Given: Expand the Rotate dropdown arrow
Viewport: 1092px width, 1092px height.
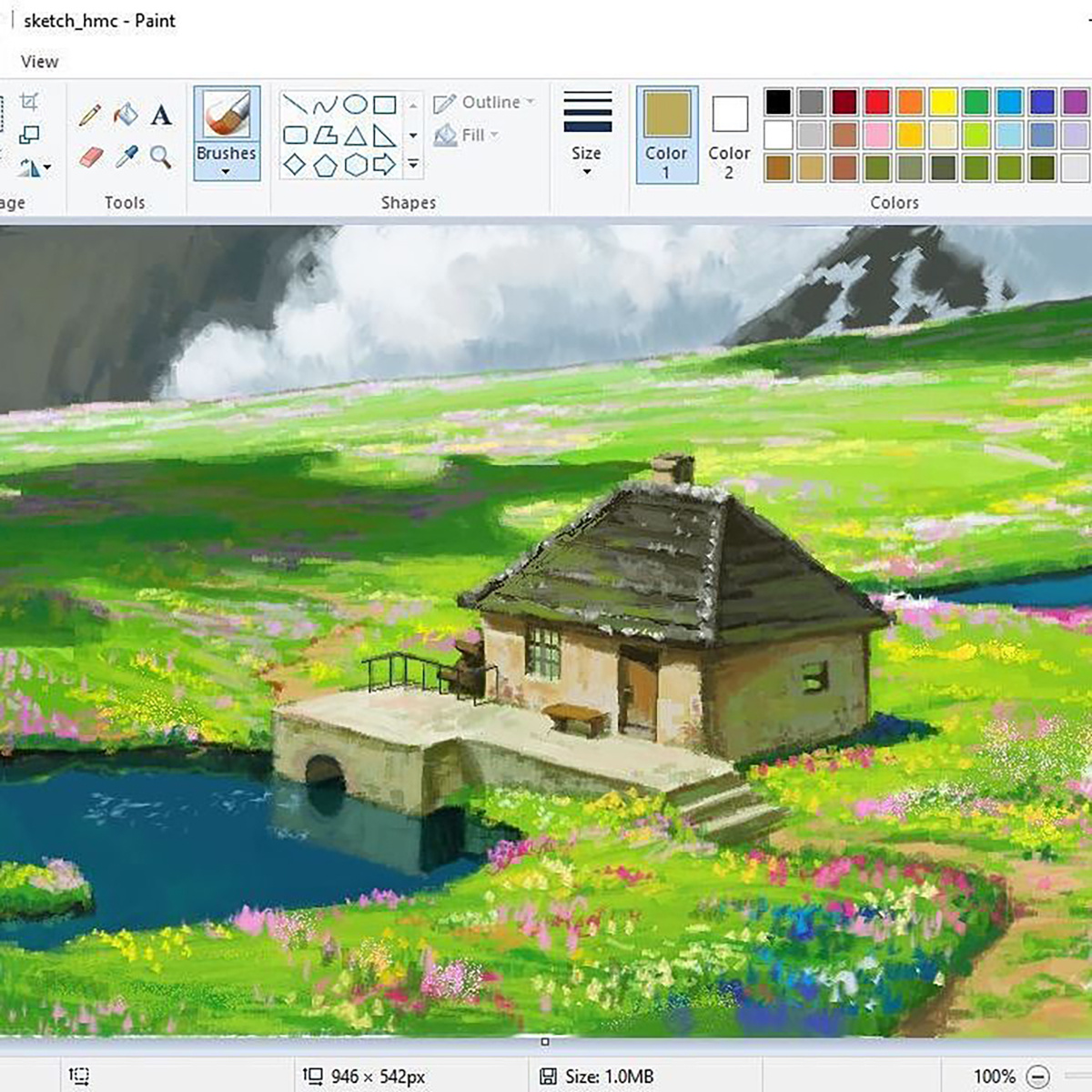Looking at the screenshot, I should (47, 168).
